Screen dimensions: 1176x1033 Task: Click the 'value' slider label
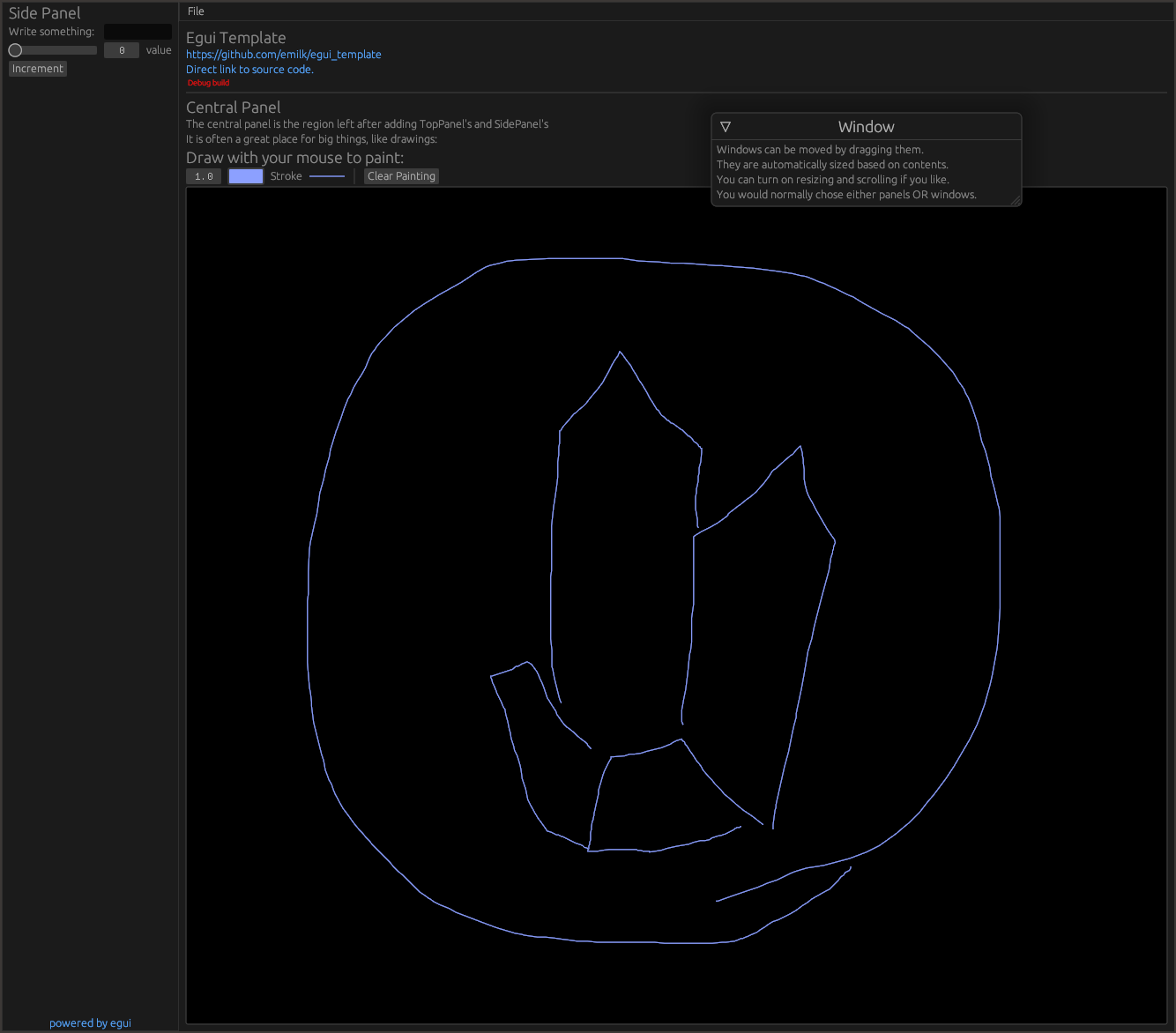click(x=159, y=50)
